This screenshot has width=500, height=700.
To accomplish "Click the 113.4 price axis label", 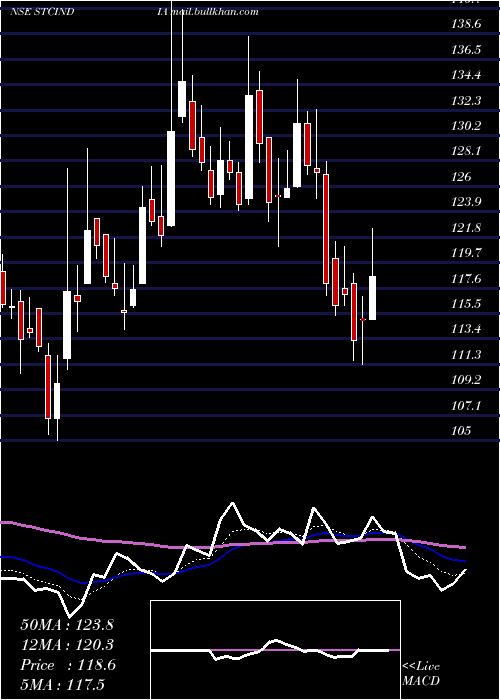I will 467,329.
